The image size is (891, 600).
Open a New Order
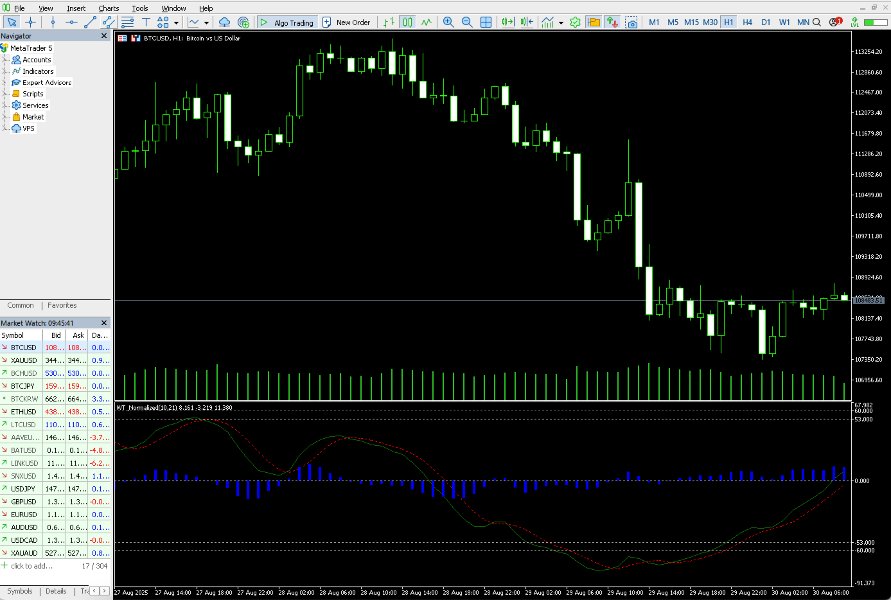tap(346, 22)
